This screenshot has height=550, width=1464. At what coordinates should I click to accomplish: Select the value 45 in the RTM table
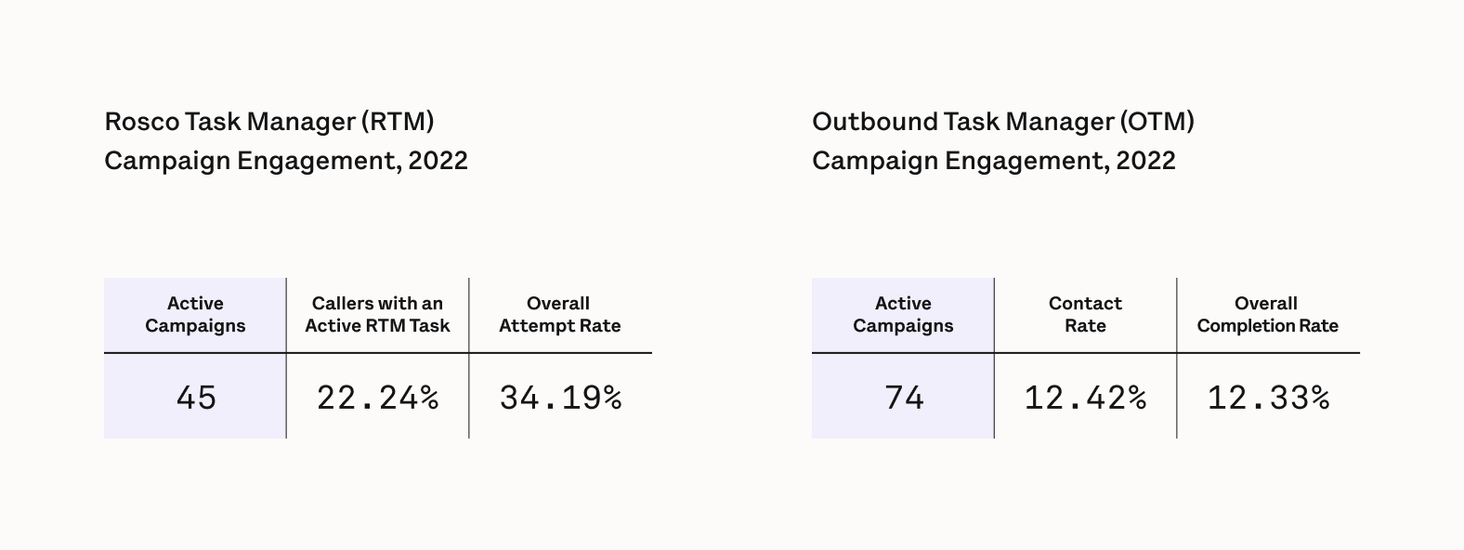coord(196,398)
